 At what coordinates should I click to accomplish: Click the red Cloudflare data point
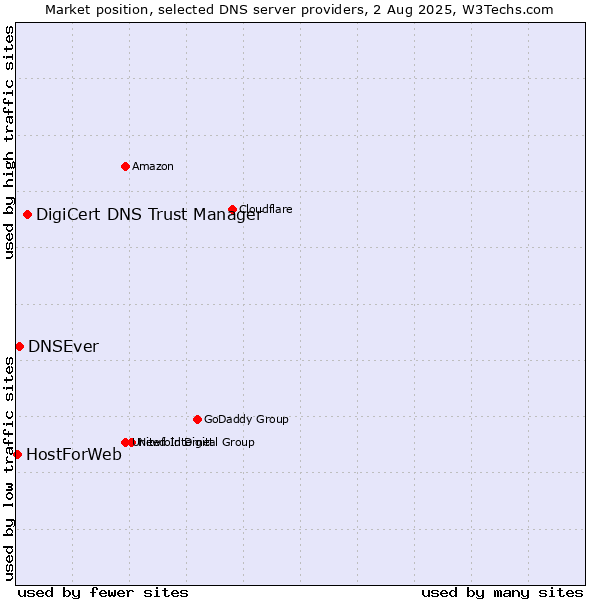tap(232, 209)
